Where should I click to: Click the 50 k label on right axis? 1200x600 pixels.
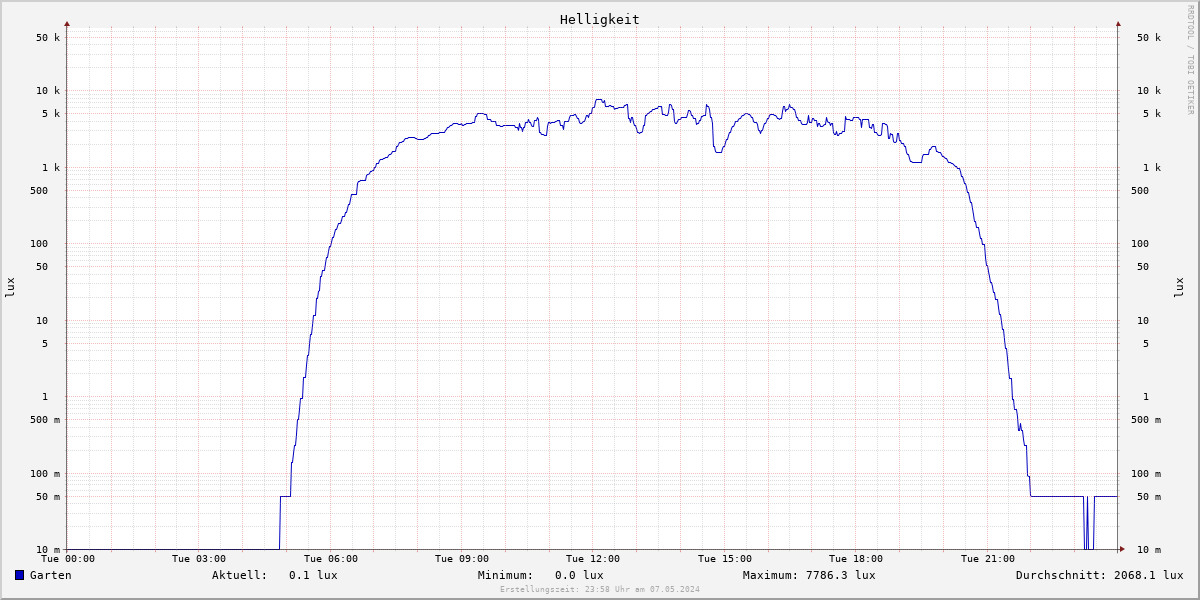click(1149, 38)
